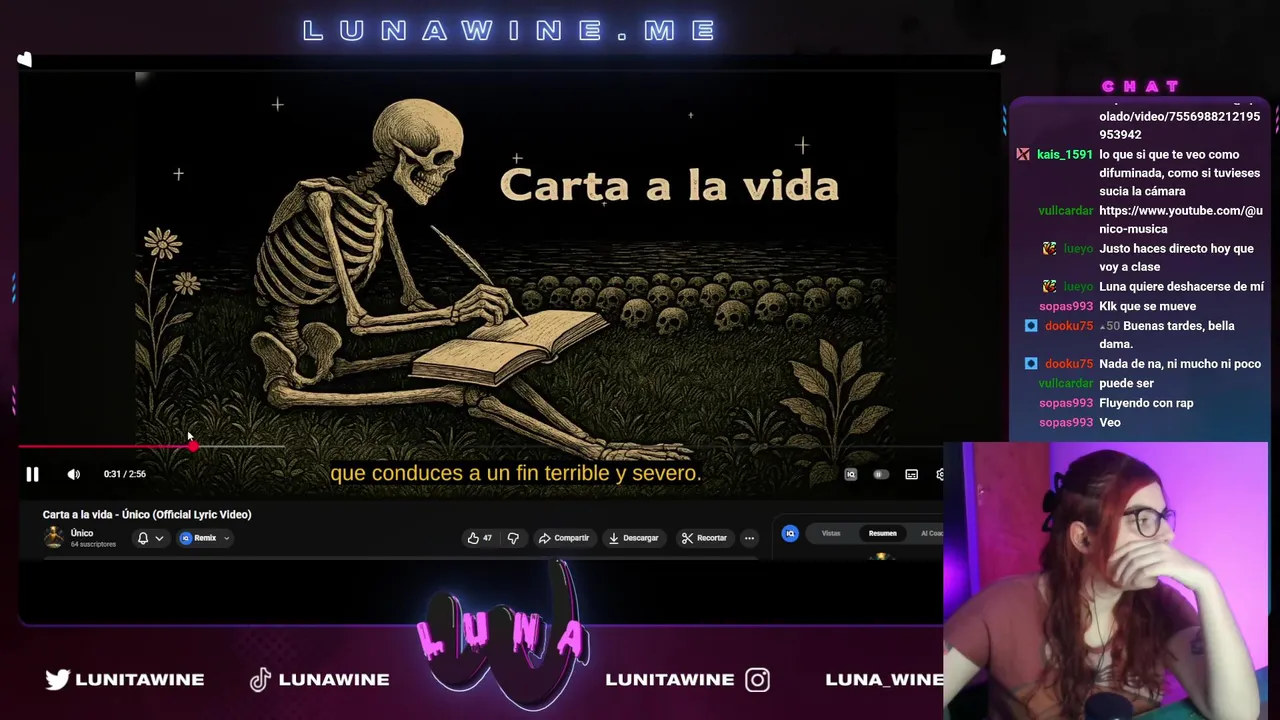The height and width of the screenshot is (720, 1280).
Task: Click sopas993 message Veo in chat
Action: [1110, 422]
